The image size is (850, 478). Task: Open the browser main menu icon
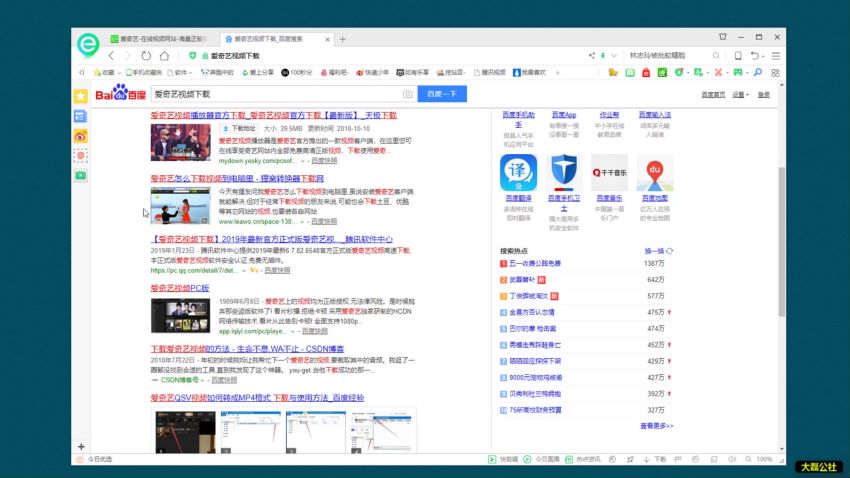coord(776,56)
